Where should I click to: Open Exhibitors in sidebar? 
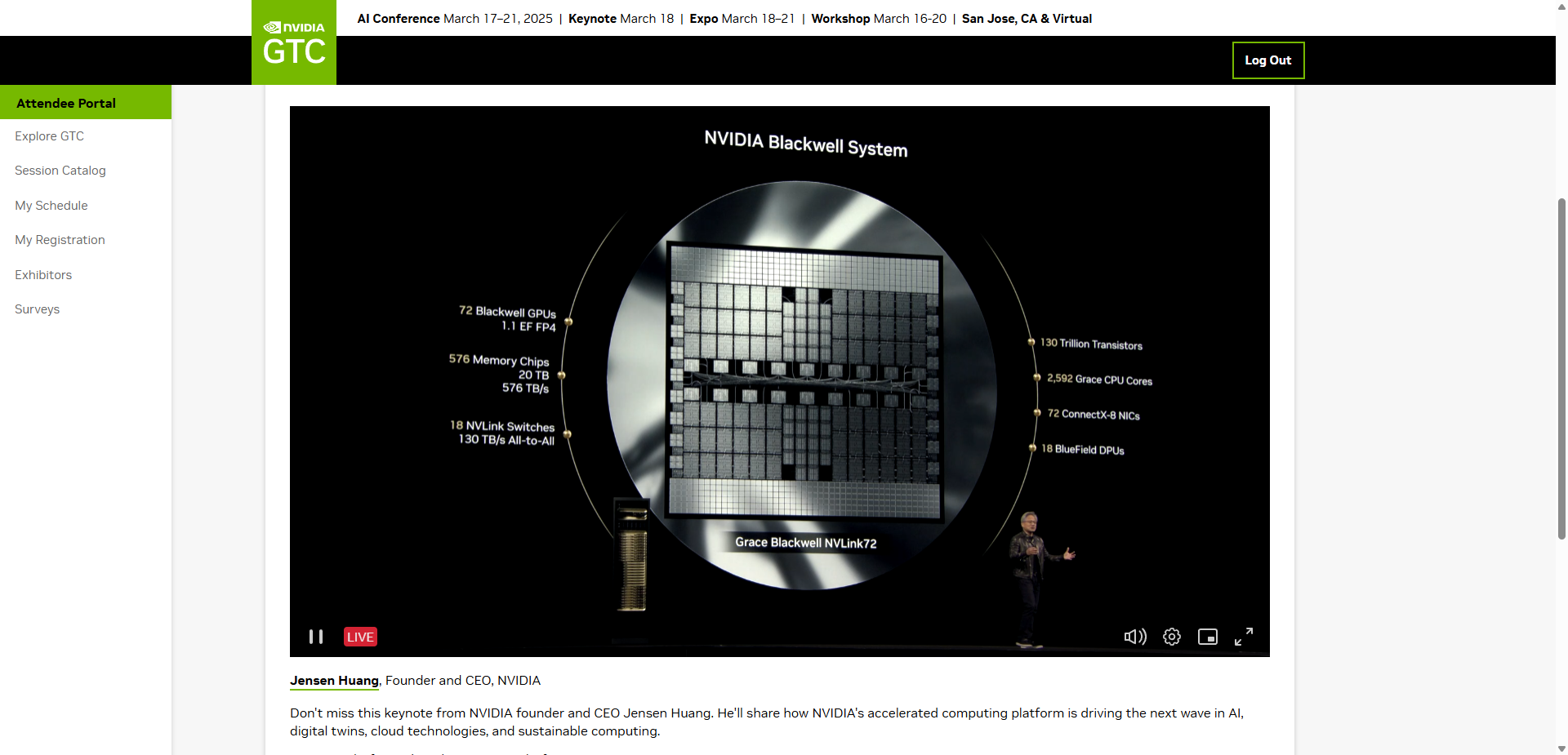[43, 275]
